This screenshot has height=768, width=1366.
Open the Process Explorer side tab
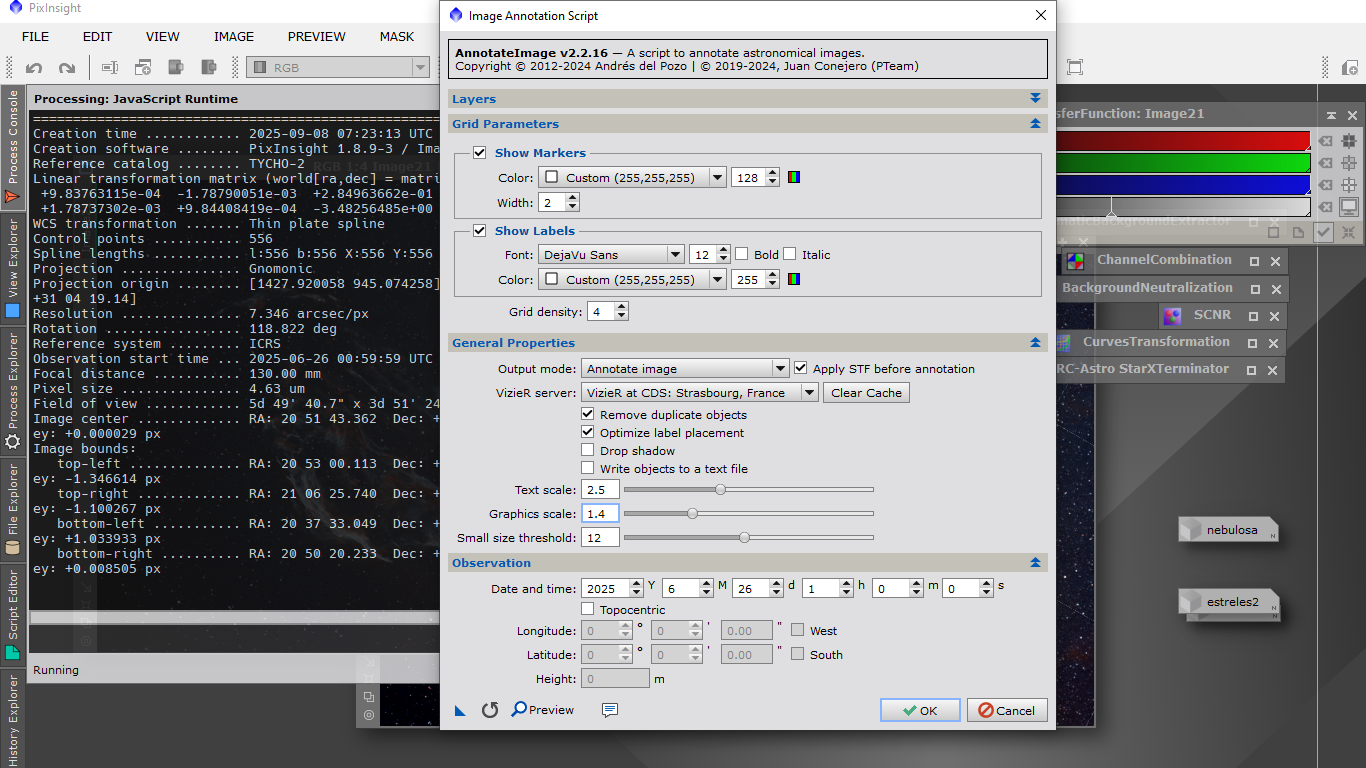click(13, 391)
